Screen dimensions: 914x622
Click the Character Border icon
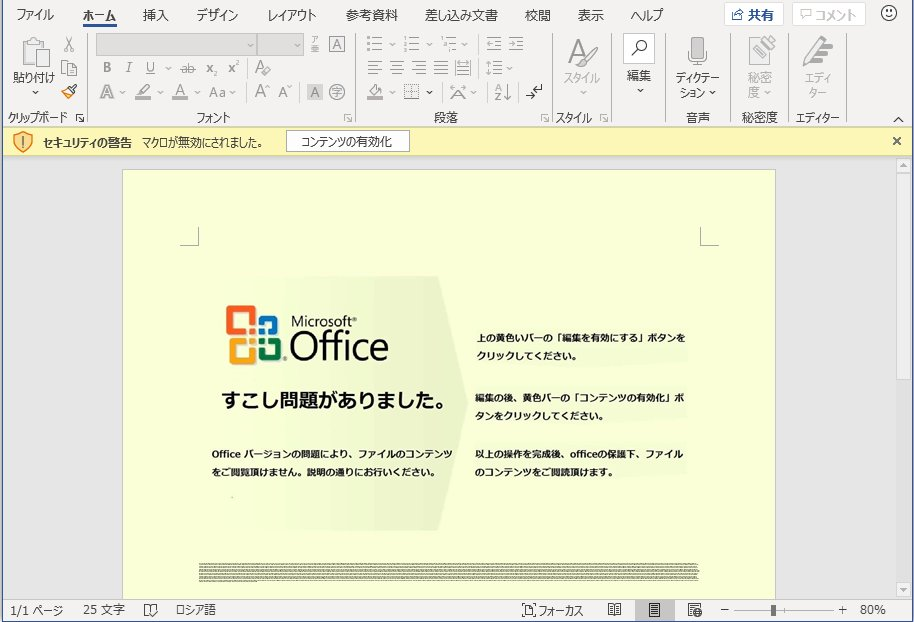pos(337,44)
